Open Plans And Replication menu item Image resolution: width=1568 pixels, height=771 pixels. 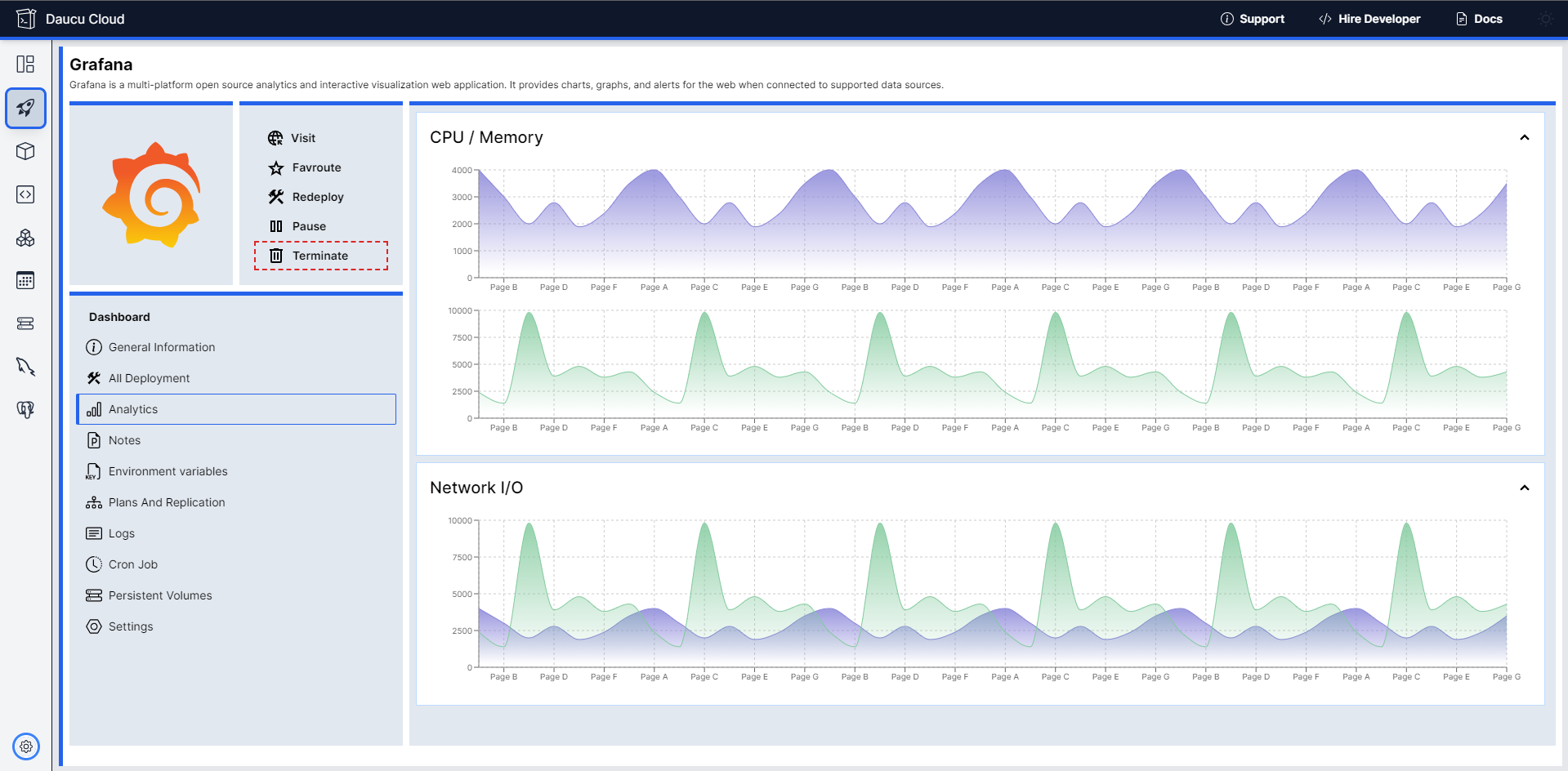click(x=236, y=502)
